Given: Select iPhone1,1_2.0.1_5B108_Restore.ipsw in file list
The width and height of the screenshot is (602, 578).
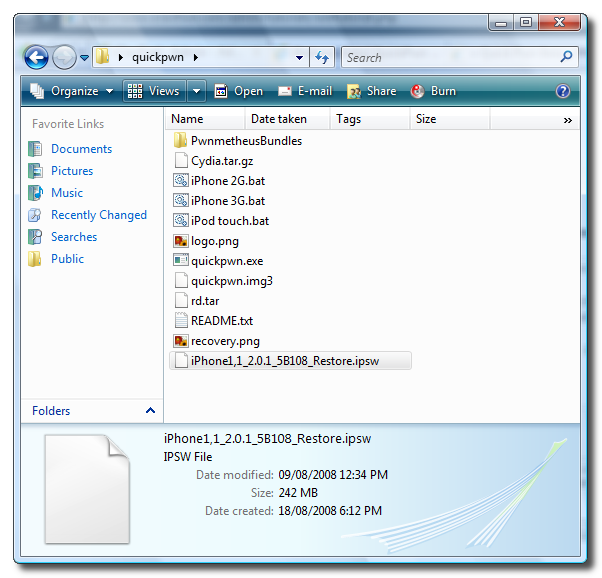Looking at the screenshot, I should pos(290,361).
